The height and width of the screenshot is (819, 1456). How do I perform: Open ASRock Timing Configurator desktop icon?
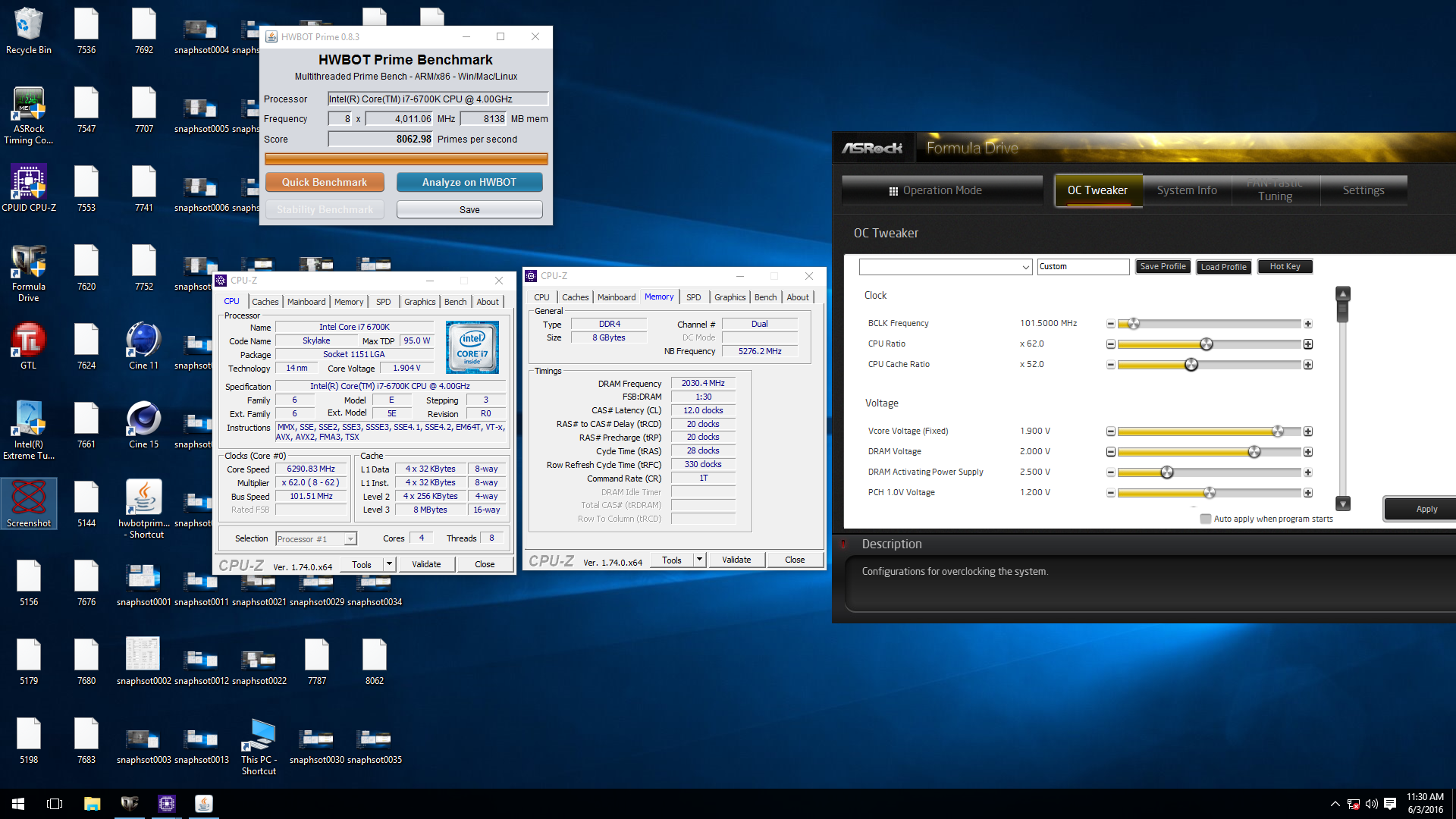tap(29, 115)
